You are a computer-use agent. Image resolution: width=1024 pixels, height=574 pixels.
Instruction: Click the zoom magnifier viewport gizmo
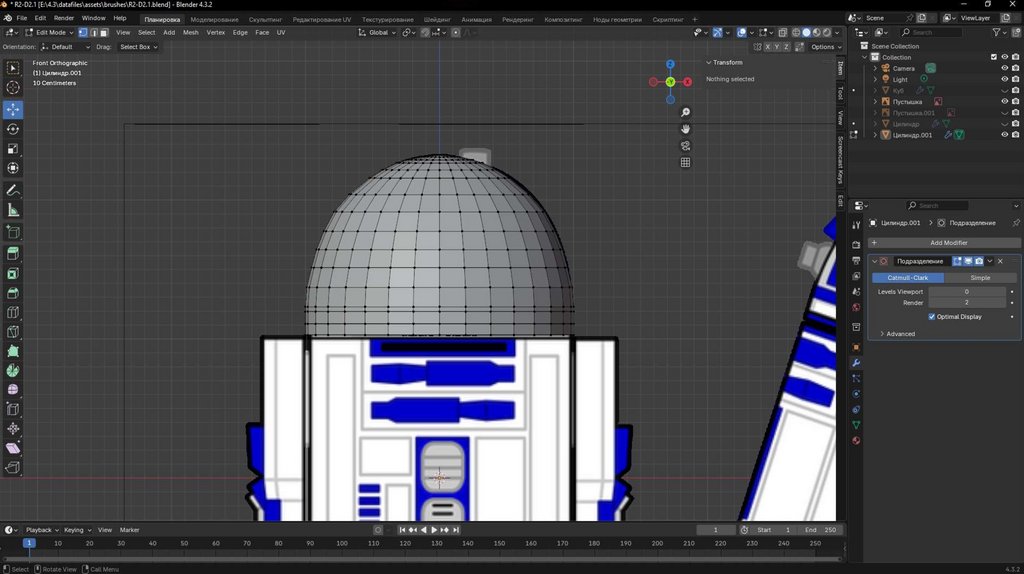point(686,112)
